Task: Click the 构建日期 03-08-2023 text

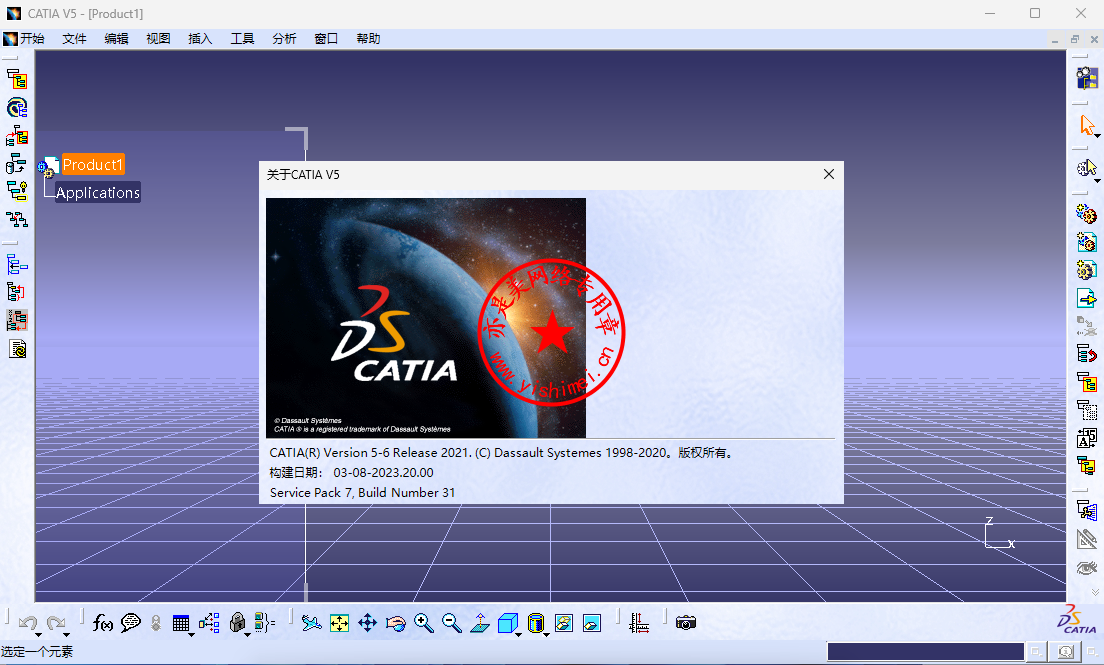Action: point(351,473)
